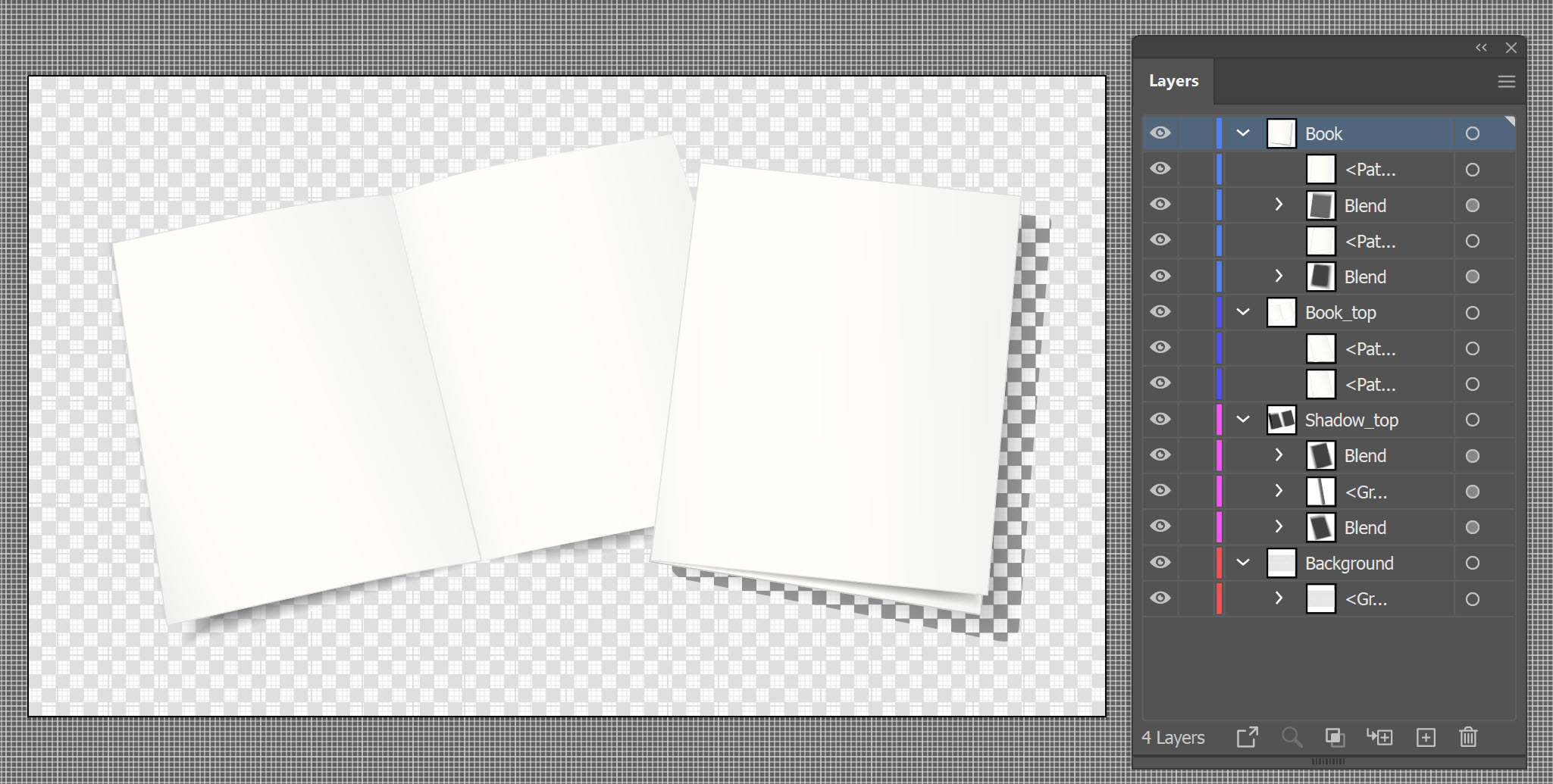1553x784 pixels.
Task: Click the orange color bar of Background layer
Action: [1220, 562]
